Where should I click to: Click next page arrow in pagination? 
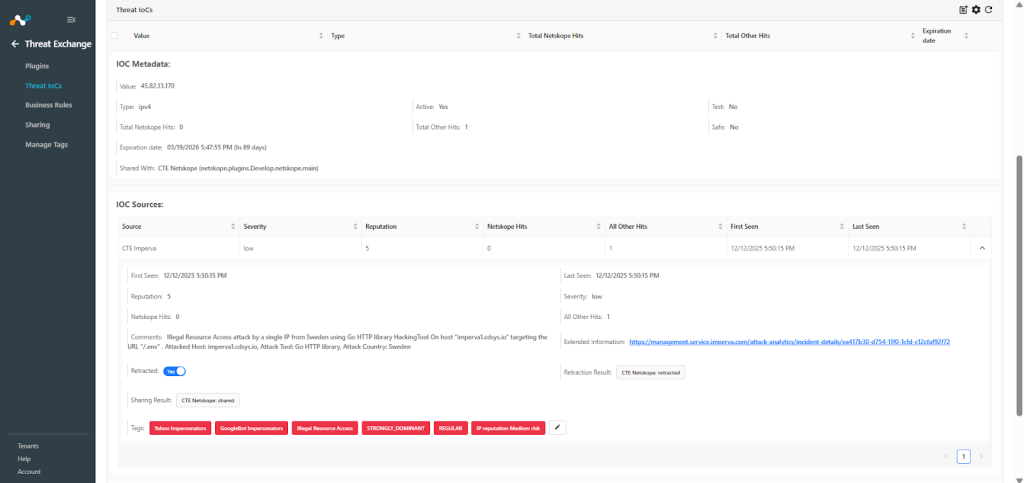(x=980, y=456)
